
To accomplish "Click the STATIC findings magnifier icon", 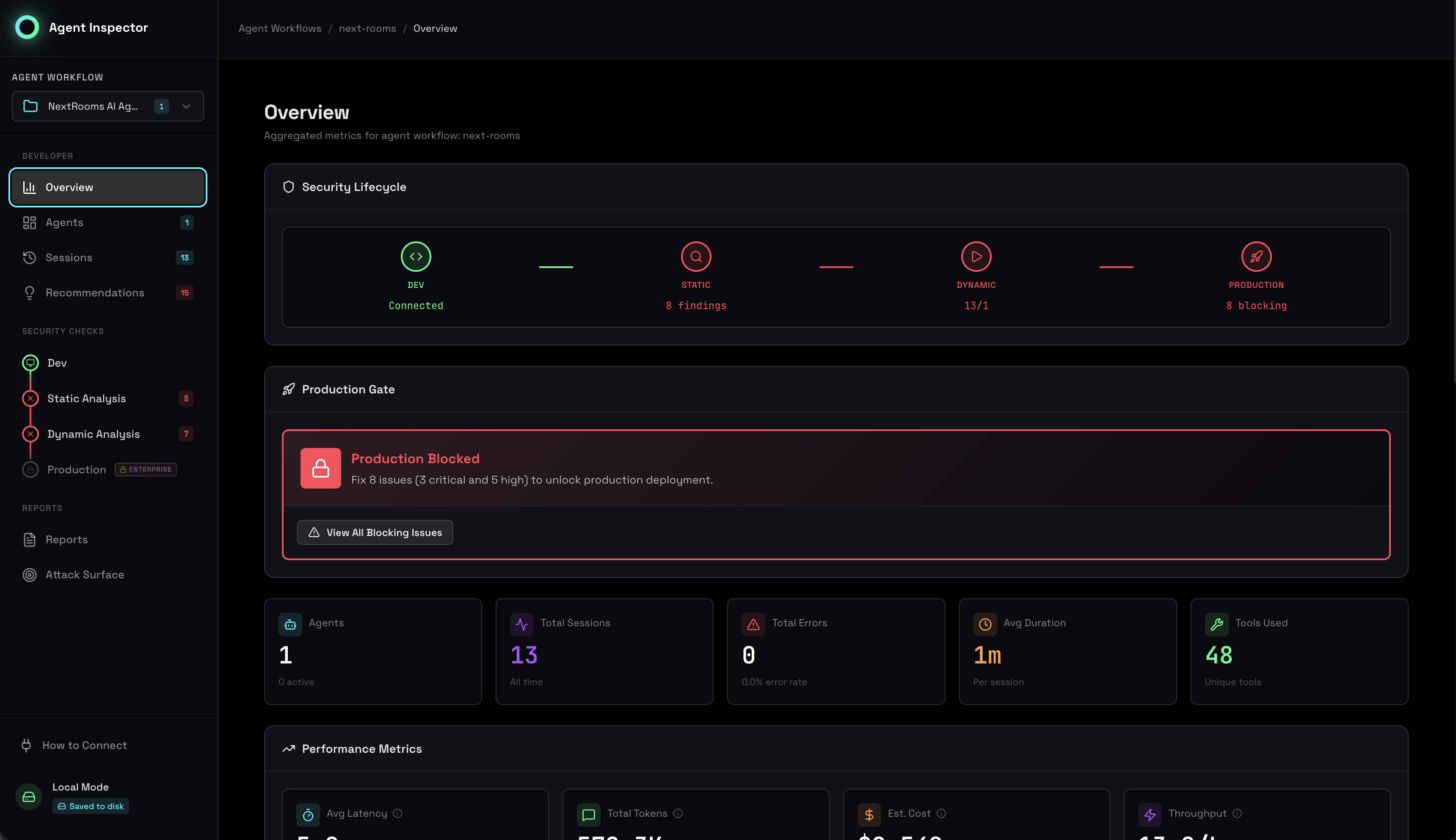I will pyautogui.click(x=695, y=257).
